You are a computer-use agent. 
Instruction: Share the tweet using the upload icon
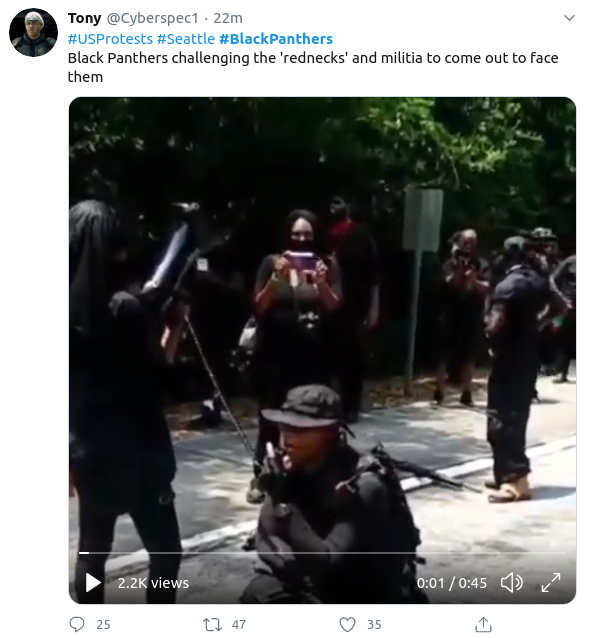(483, 624)
